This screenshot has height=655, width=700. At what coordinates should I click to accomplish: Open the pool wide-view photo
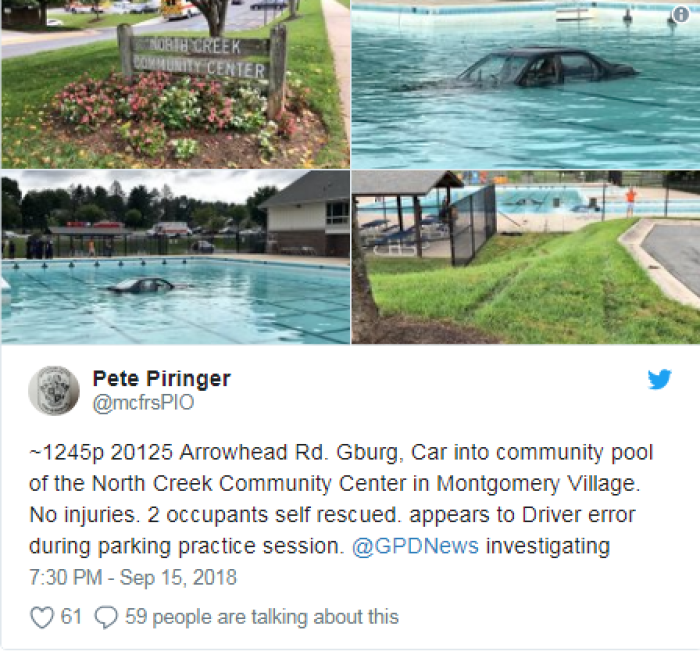pyautogui.click(x=175, y=257)
